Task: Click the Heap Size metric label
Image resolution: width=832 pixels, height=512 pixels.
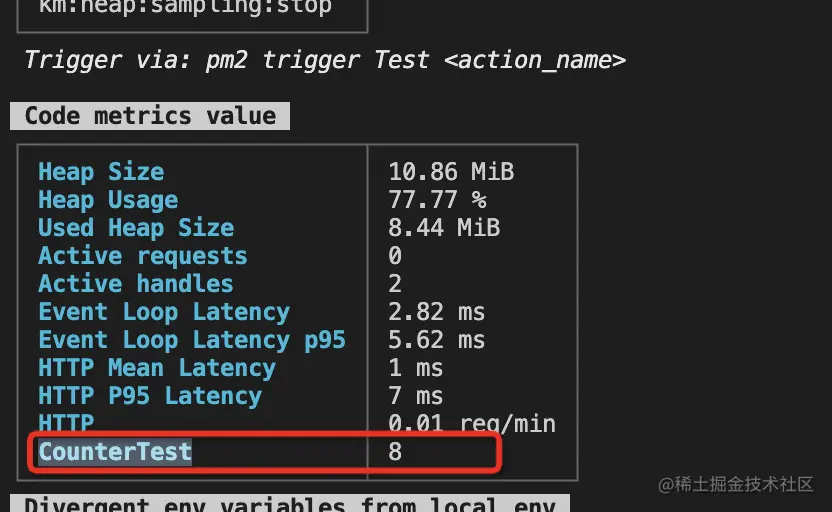Action: 101,172
